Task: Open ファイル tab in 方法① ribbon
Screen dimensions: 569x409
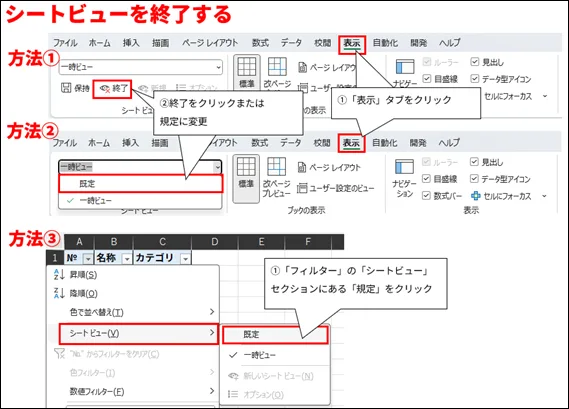Action: point(65,43)
